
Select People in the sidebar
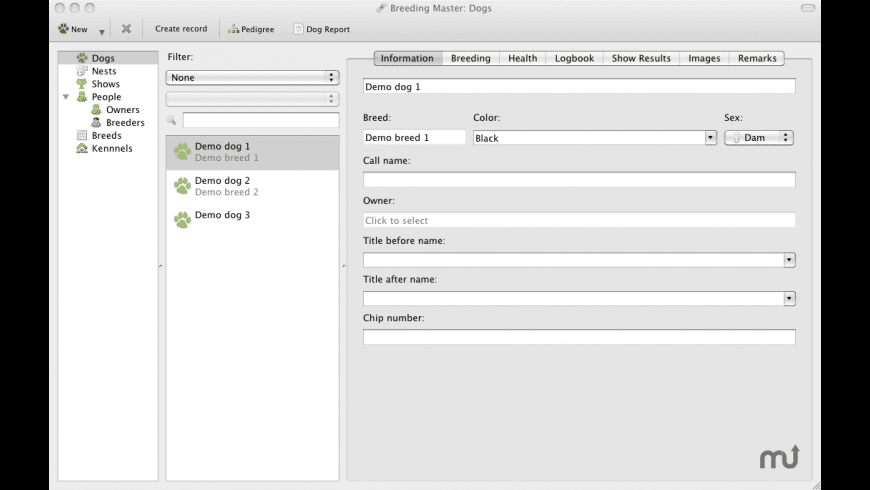point(106,97)
